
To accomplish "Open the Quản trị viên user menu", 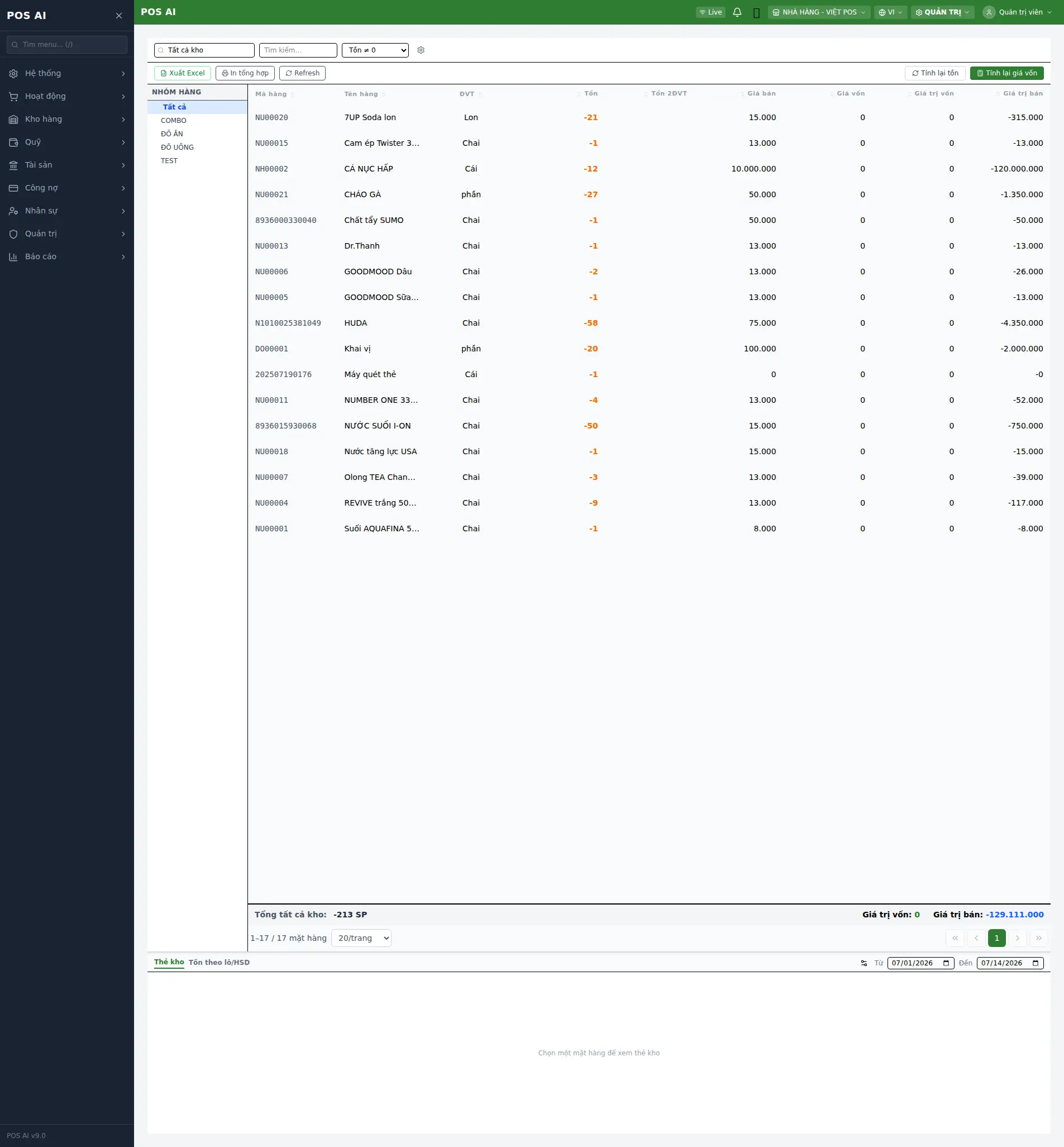I will point(1017,12).
